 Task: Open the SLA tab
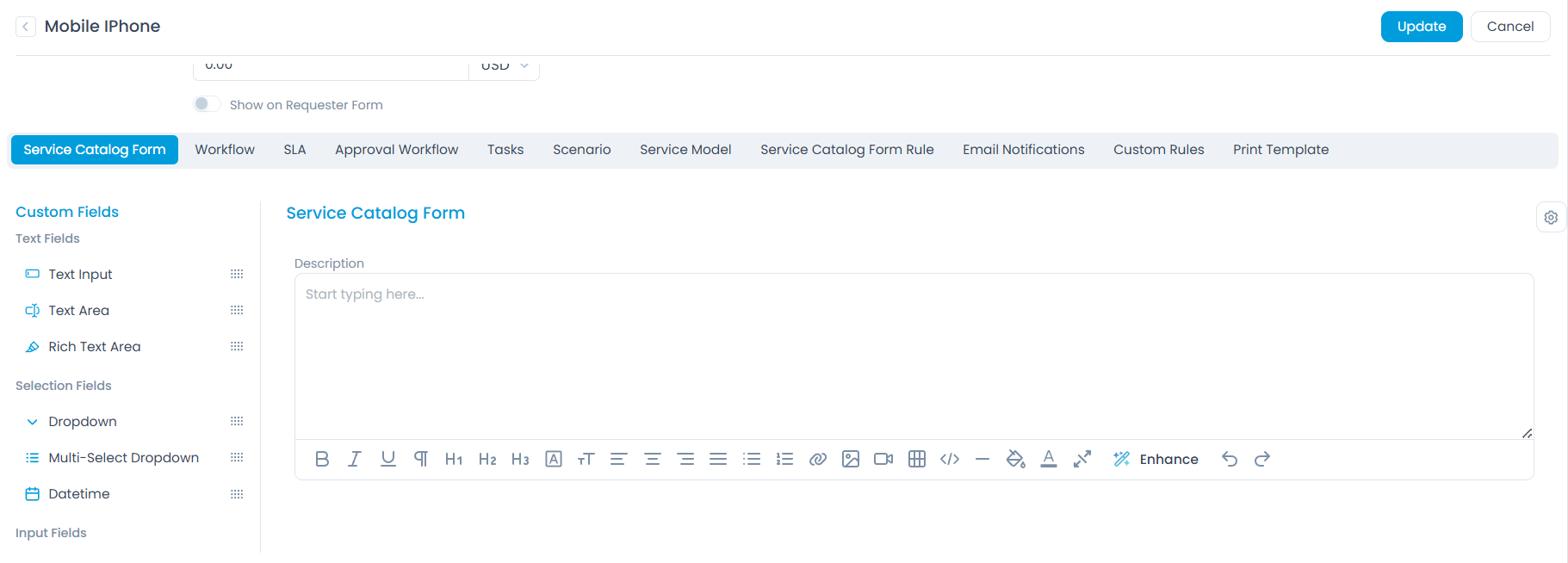pyautogui.click(x=294, y=150)
